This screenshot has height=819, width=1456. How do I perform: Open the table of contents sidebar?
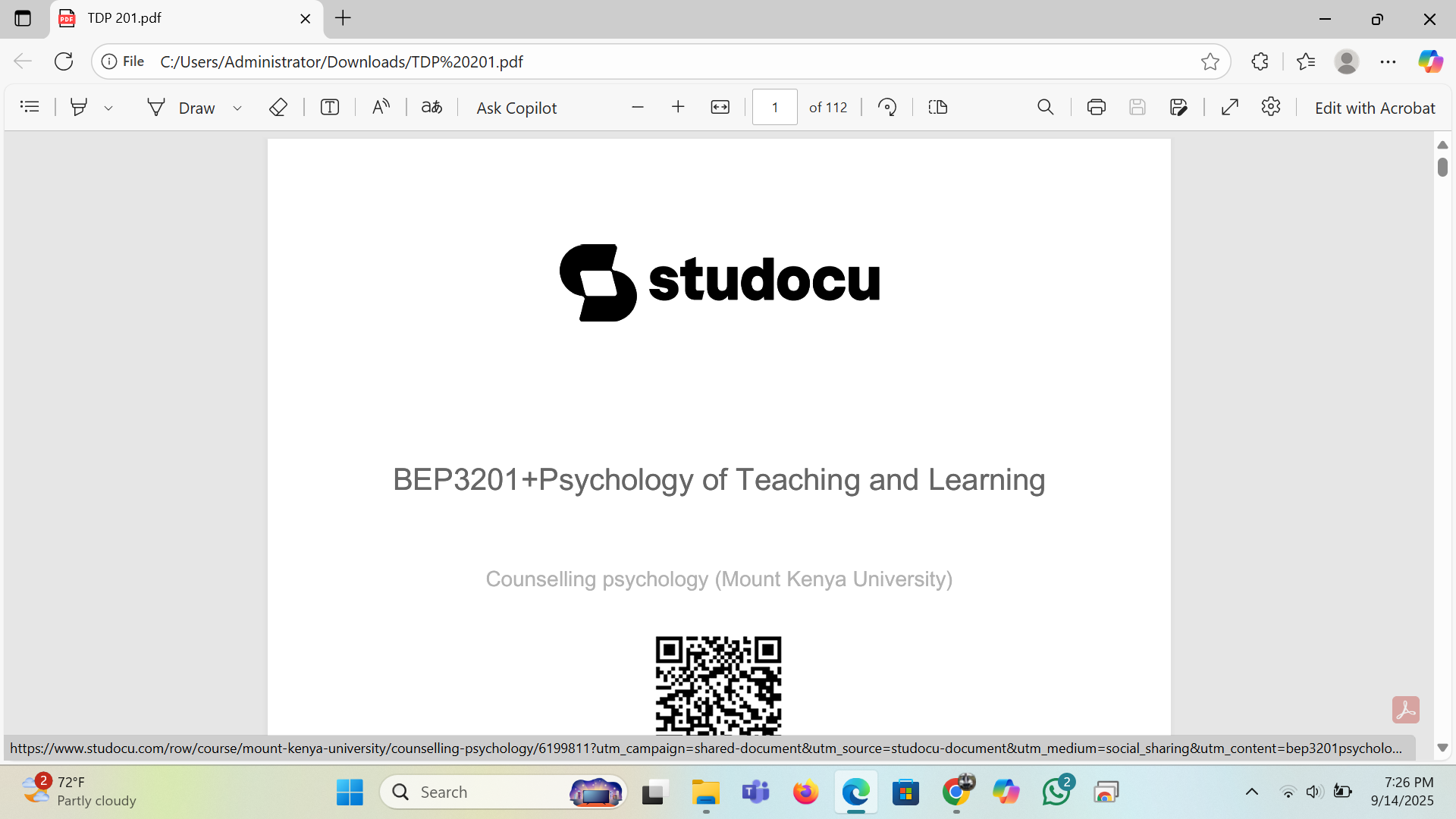30,107
